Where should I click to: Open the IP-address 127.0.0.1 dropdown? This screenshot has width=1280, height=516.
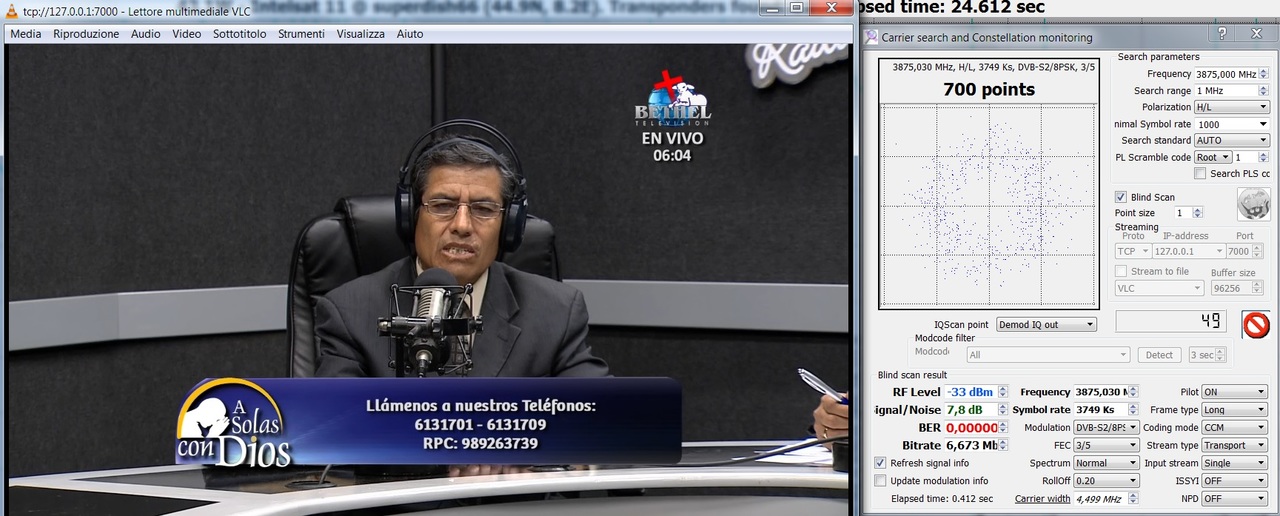[x=1188, y=251]
